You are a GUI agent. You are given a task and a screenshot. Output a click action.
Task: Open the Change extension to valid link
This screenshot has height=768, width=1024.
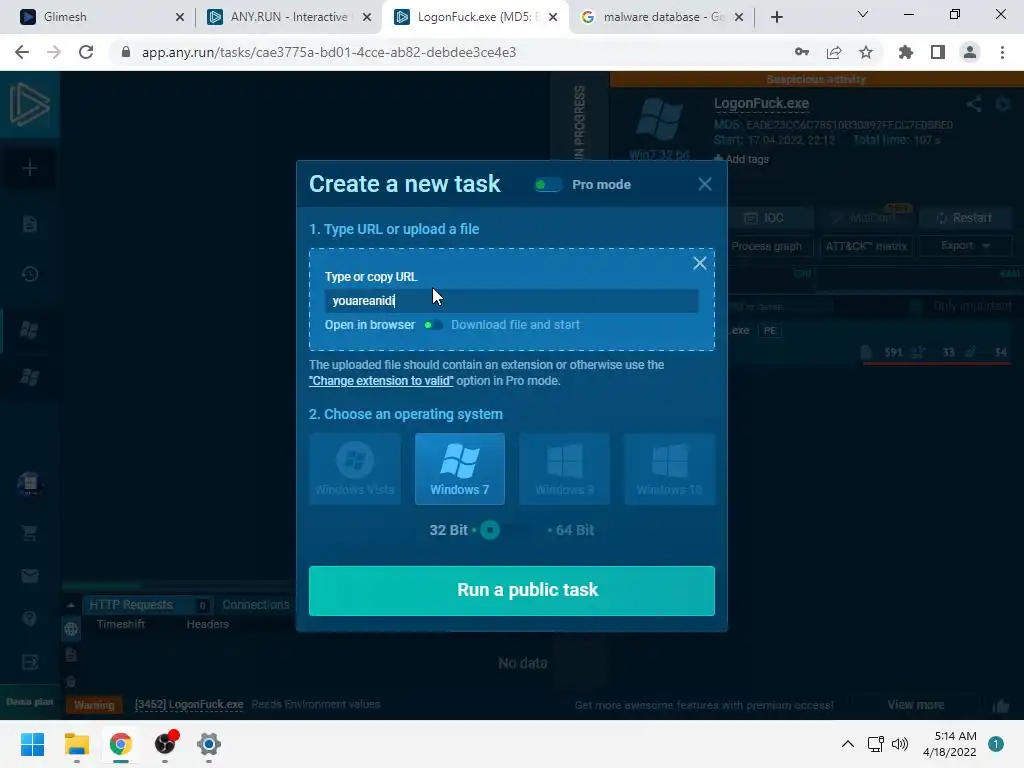[x=381, y=381]
